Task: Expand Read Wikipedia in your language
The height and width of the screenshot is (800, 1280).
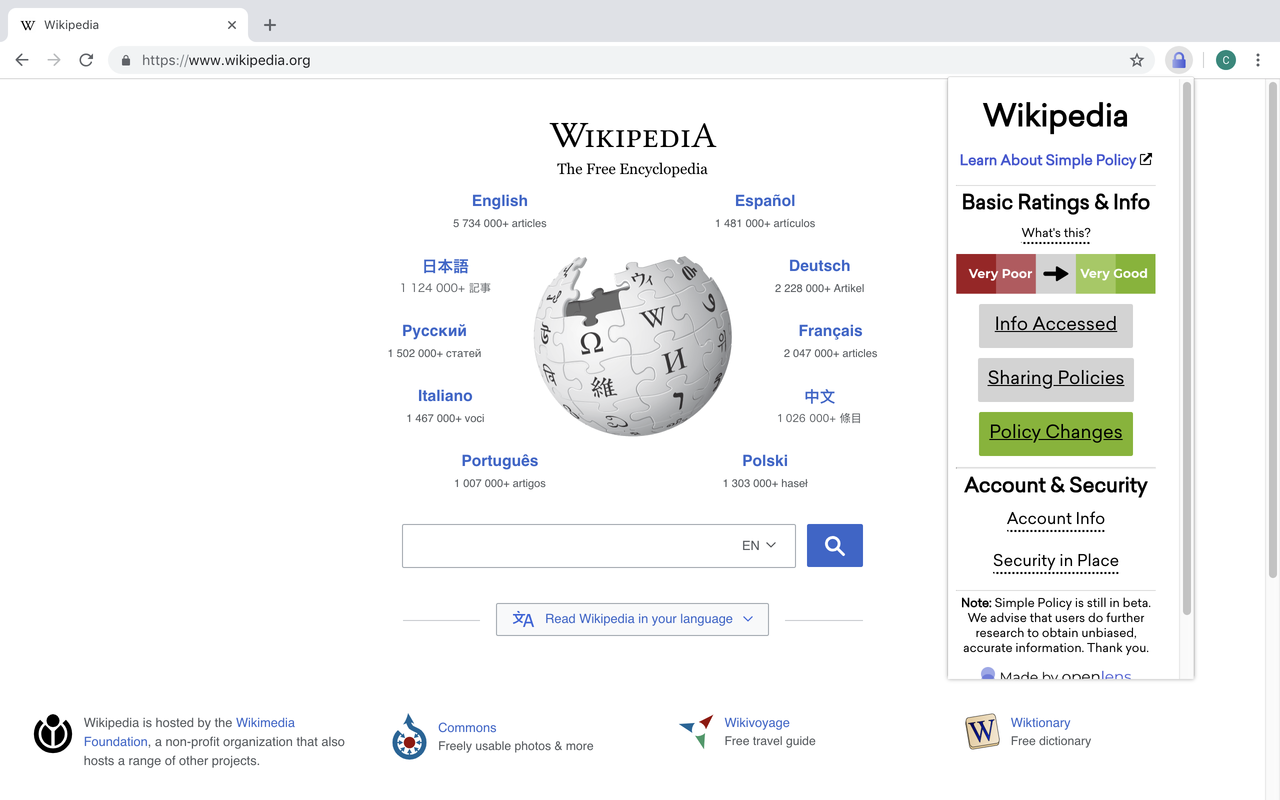Action: pyautogui.click(x=632, y=619)
